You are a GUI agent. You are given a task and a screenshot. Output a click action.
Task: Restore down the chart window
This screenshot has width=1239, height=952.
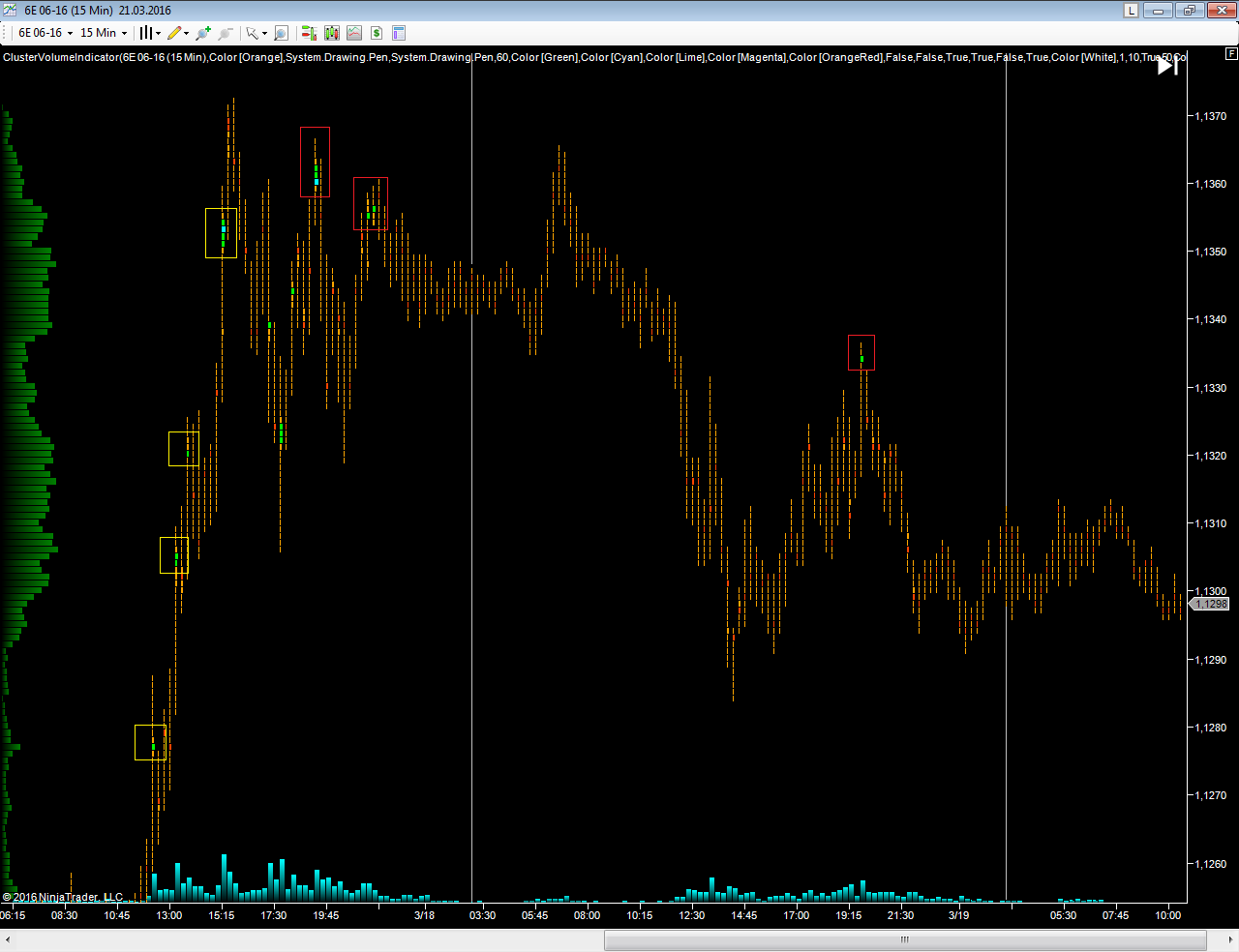[x=1189, y=11]
